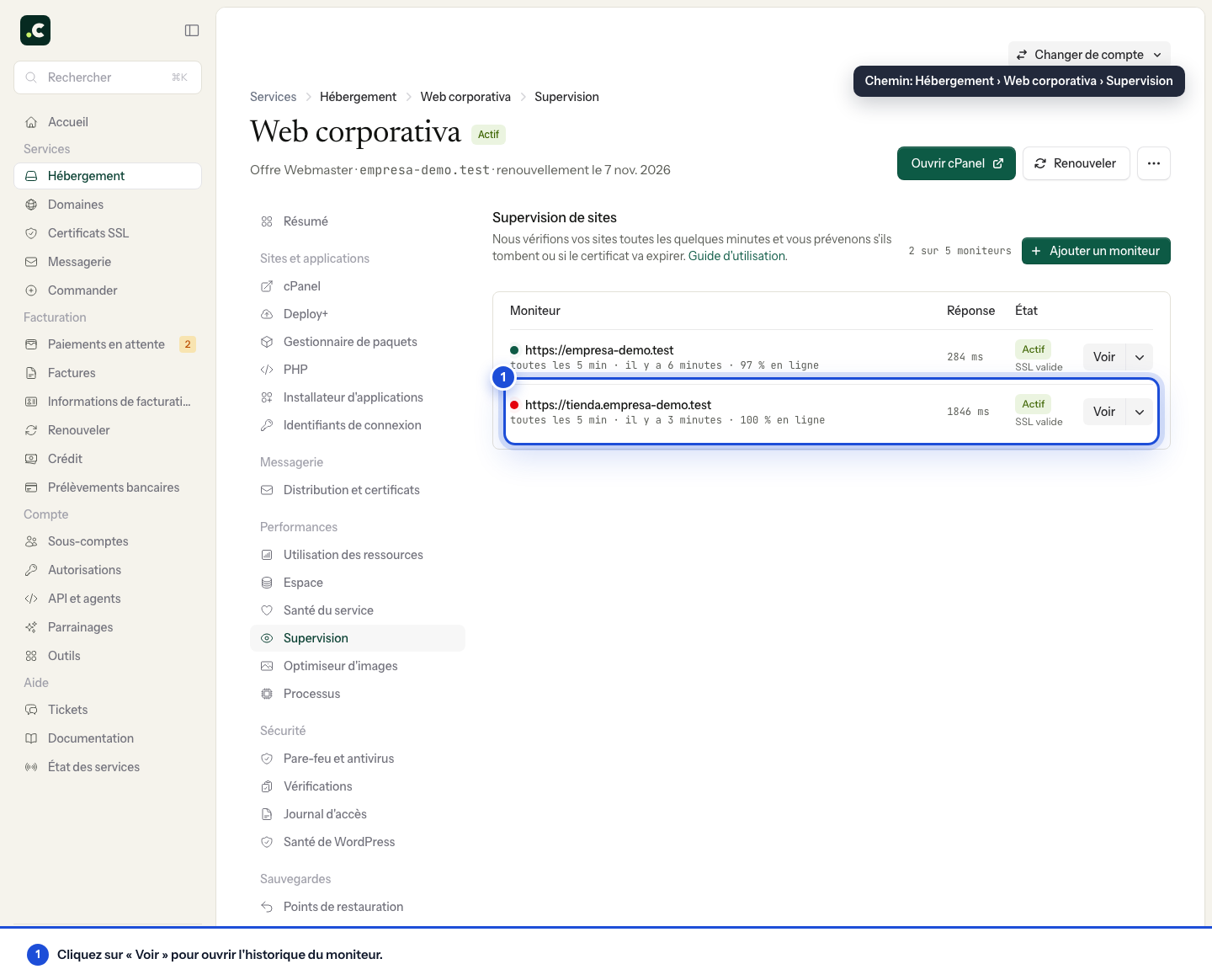Click Ajouter un moniteur button
The width and height of the screenshot is (1212, 980).
pos(1096,251)
